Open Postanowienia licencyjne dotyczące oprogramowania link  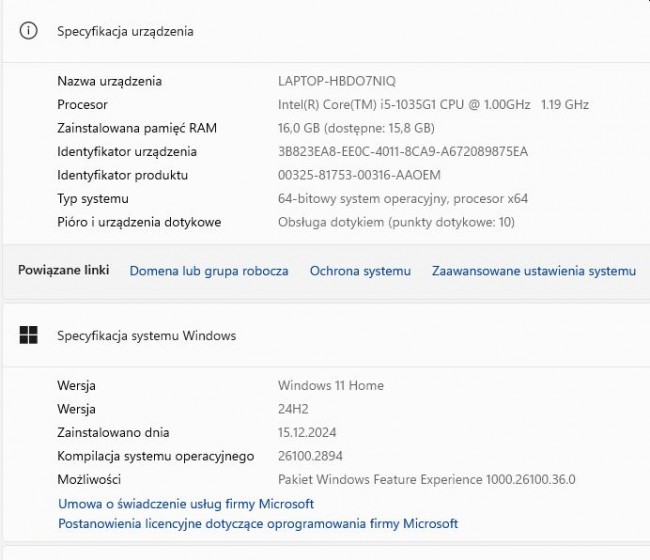258,524
